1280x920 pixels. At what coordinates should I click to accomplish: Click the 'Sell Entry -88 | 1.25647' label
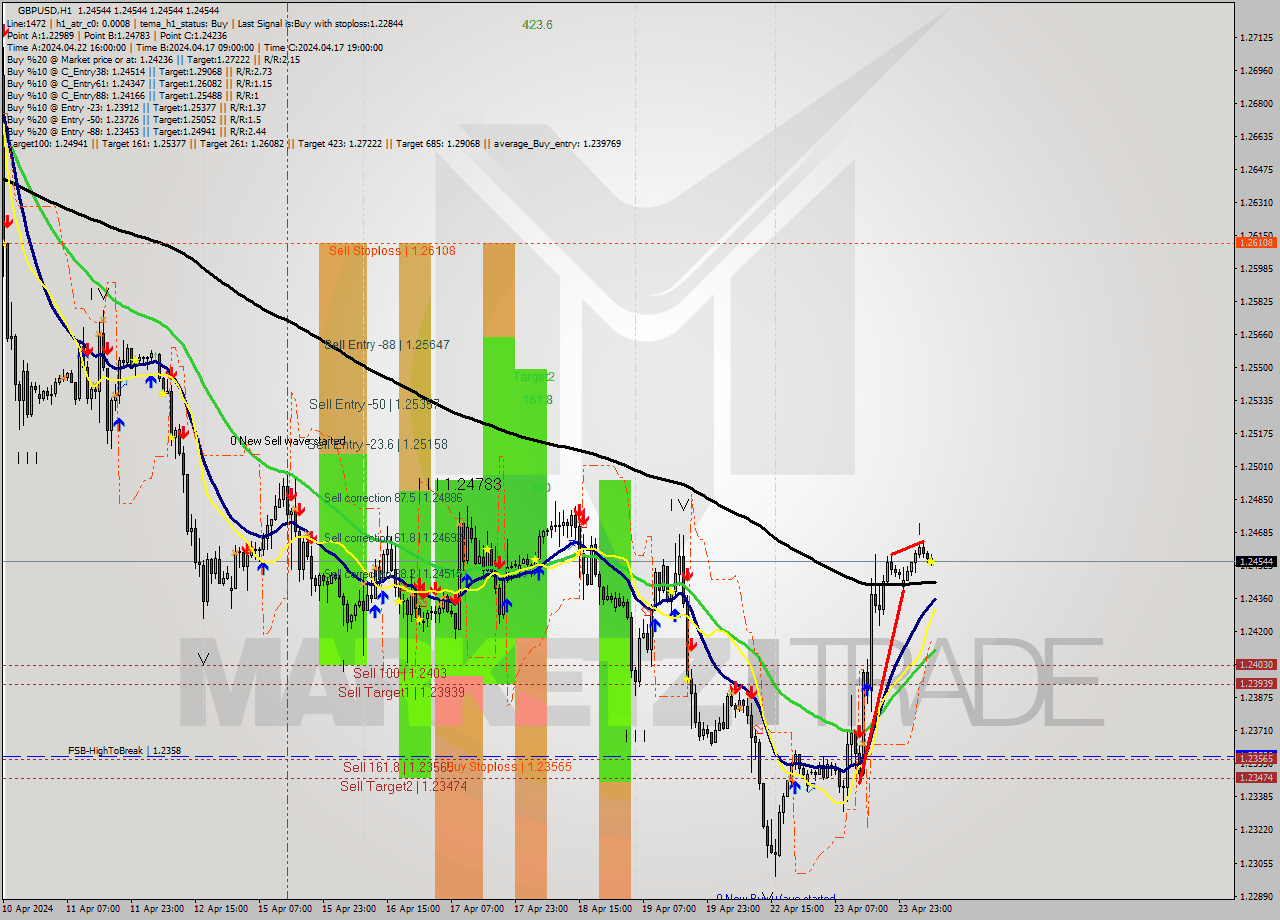point(387,344)
